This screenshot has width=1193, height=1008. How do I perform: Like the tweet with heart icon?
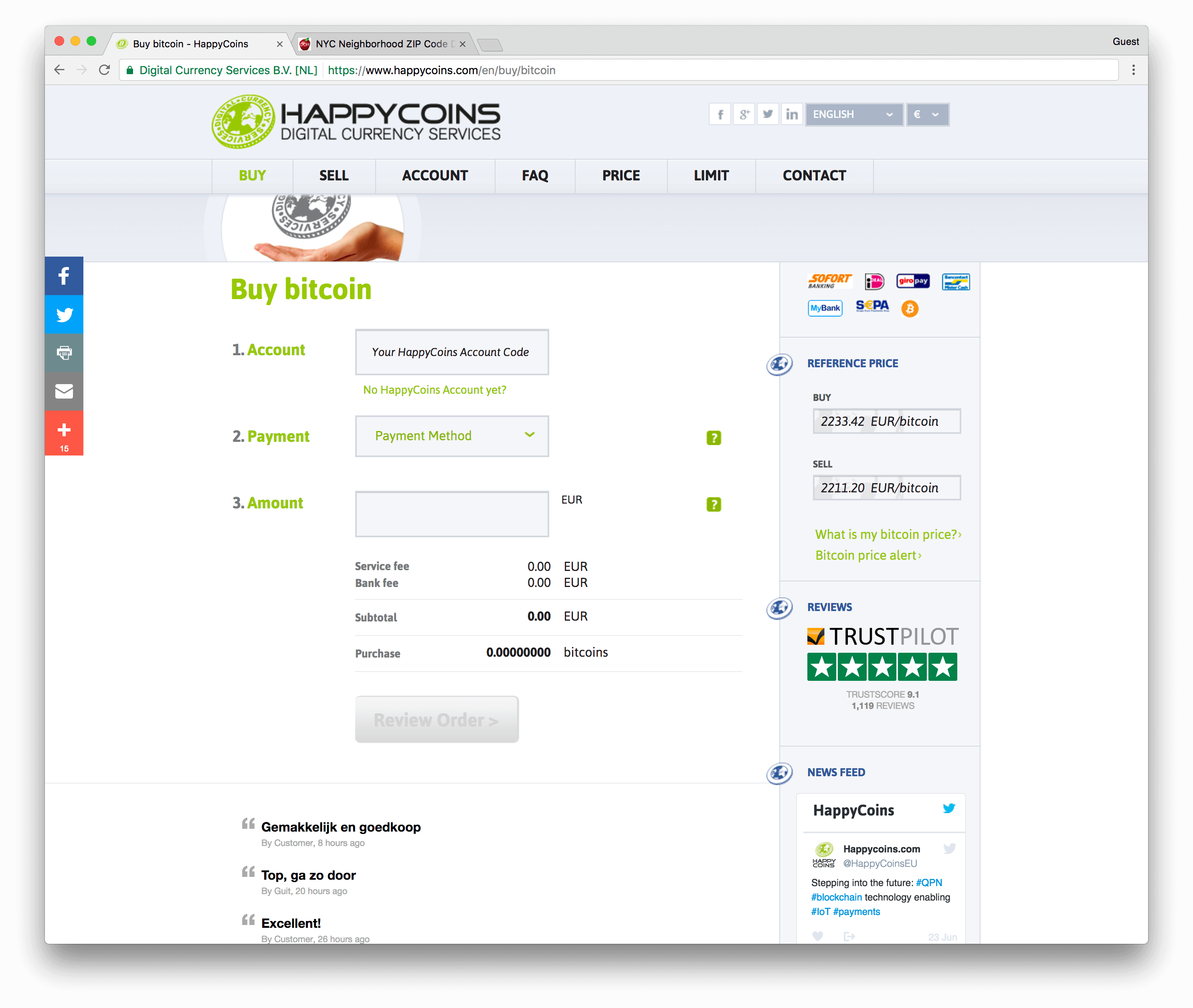point(818,936)
